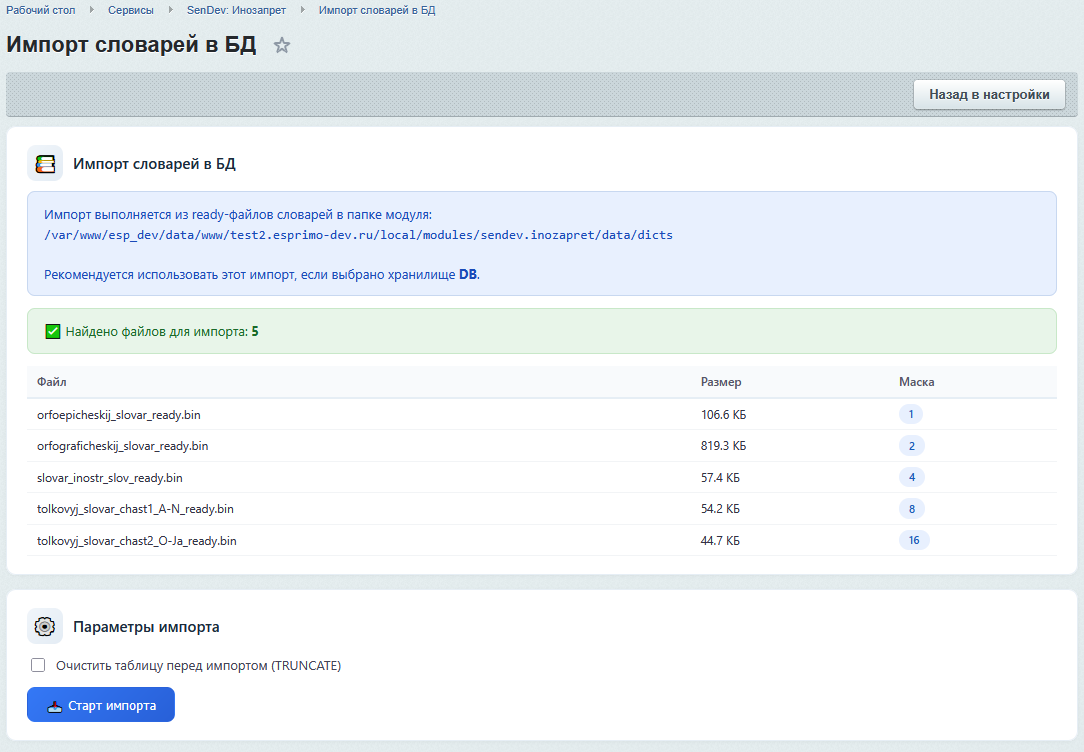Click mask badge 1
This screenshot has height=752, width=1084.
tap(910, 414)
